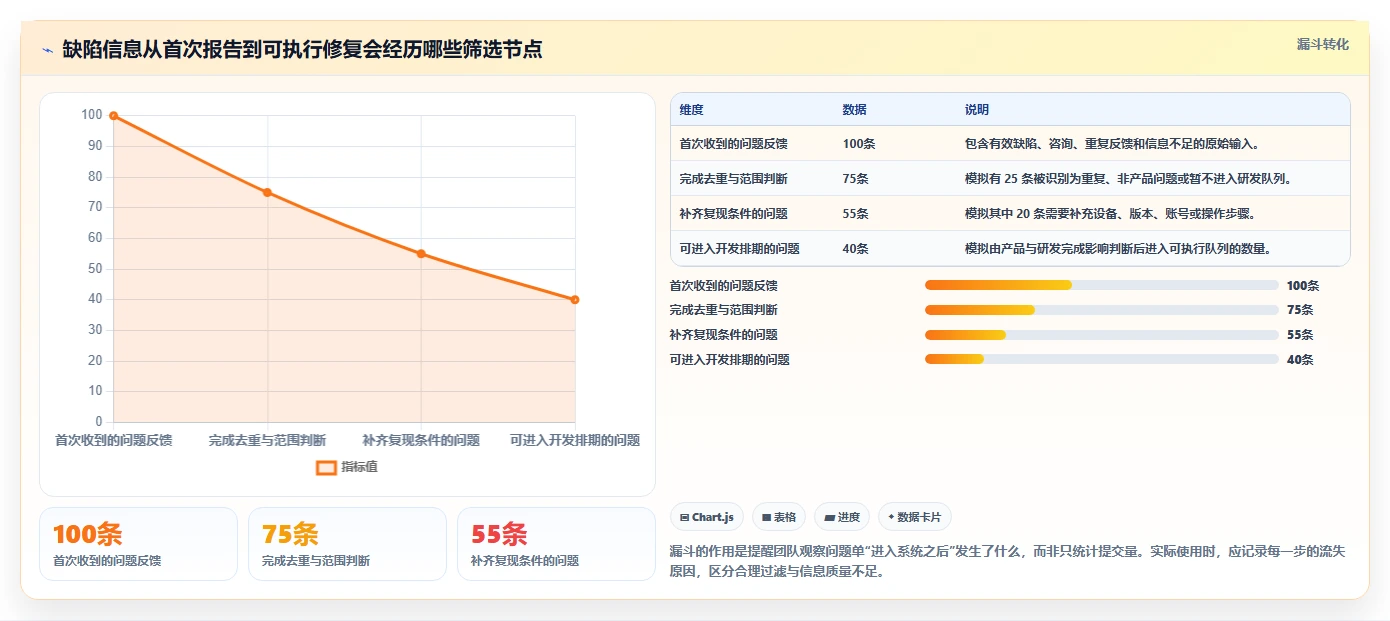Click table value 55条

[856, 214]
